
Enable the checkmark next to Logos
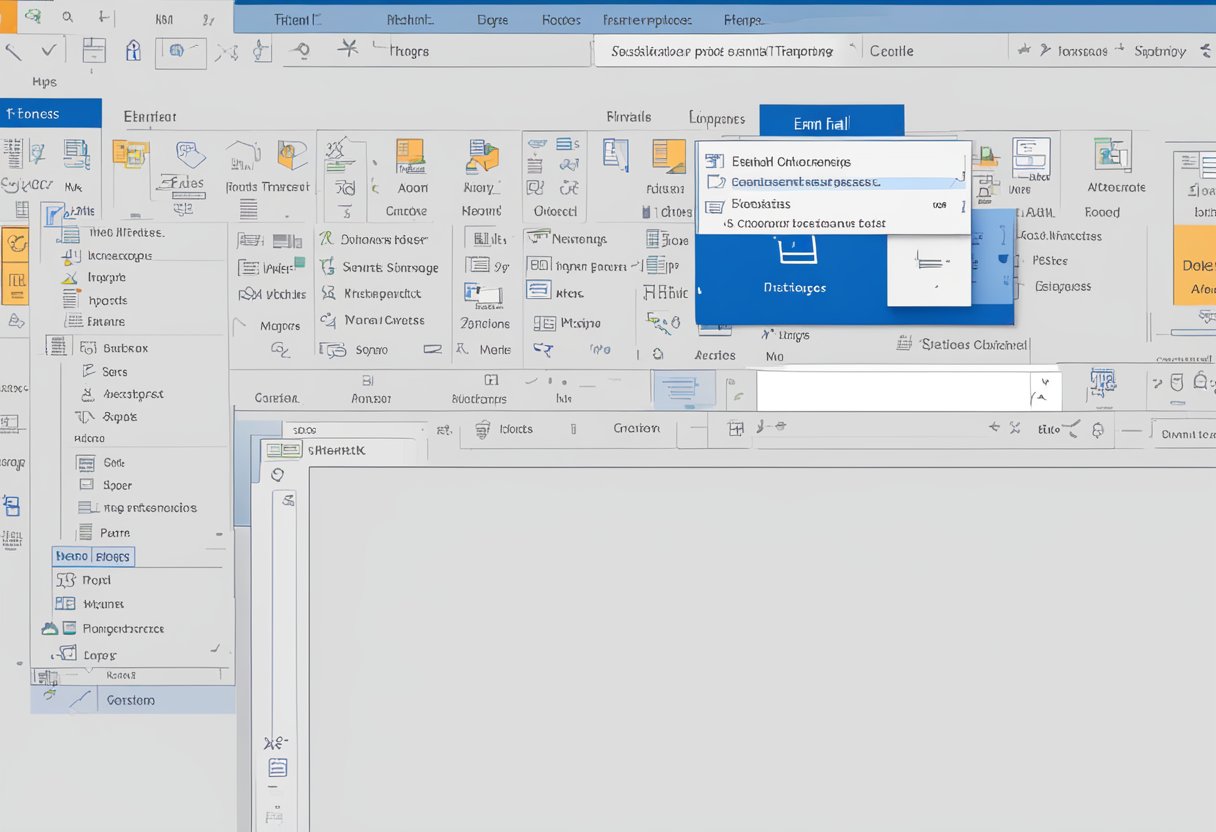[216, 649]
